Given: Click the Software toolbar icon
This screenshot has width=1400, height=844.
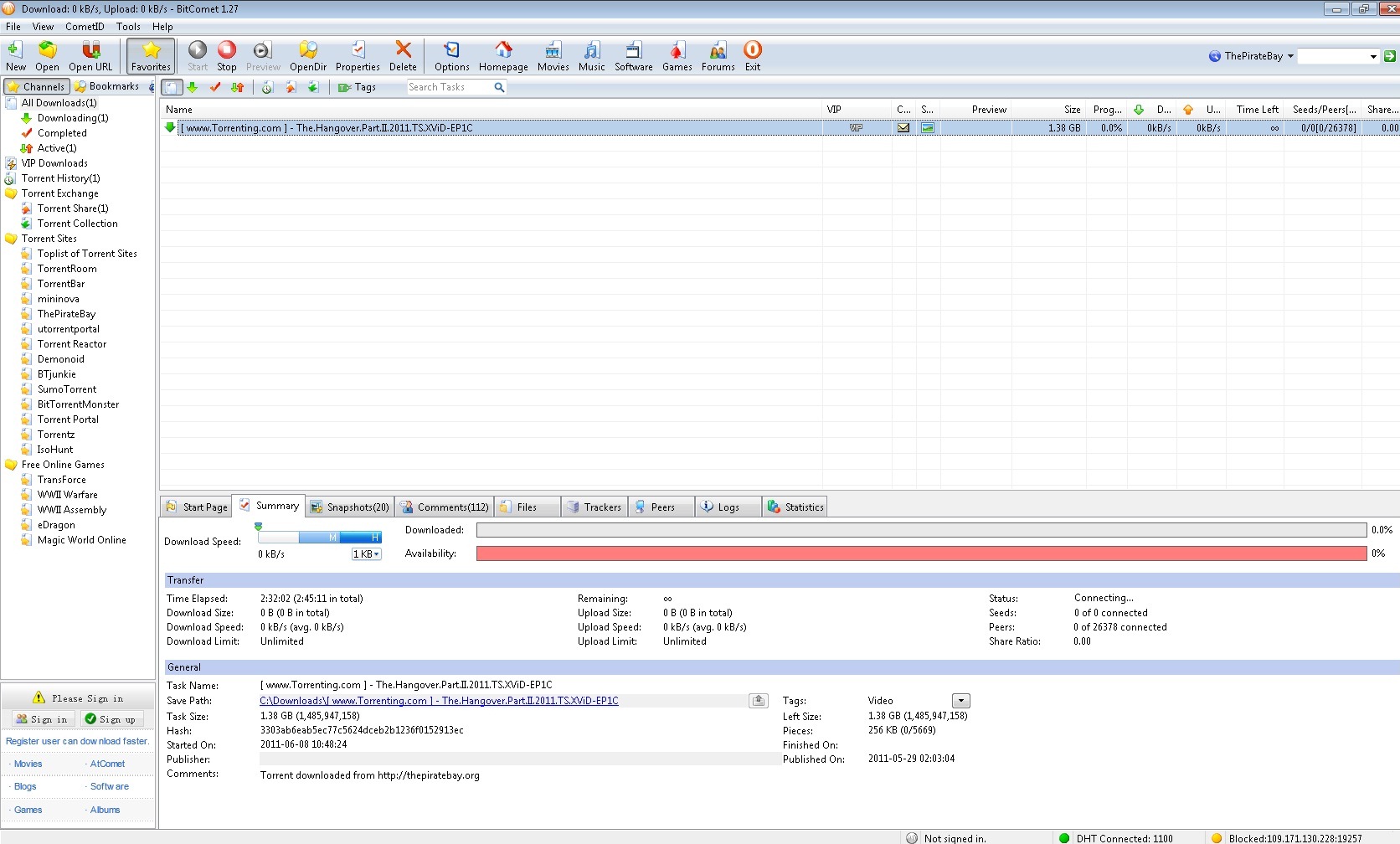Looking at the screenshot, I should point(634,56).
